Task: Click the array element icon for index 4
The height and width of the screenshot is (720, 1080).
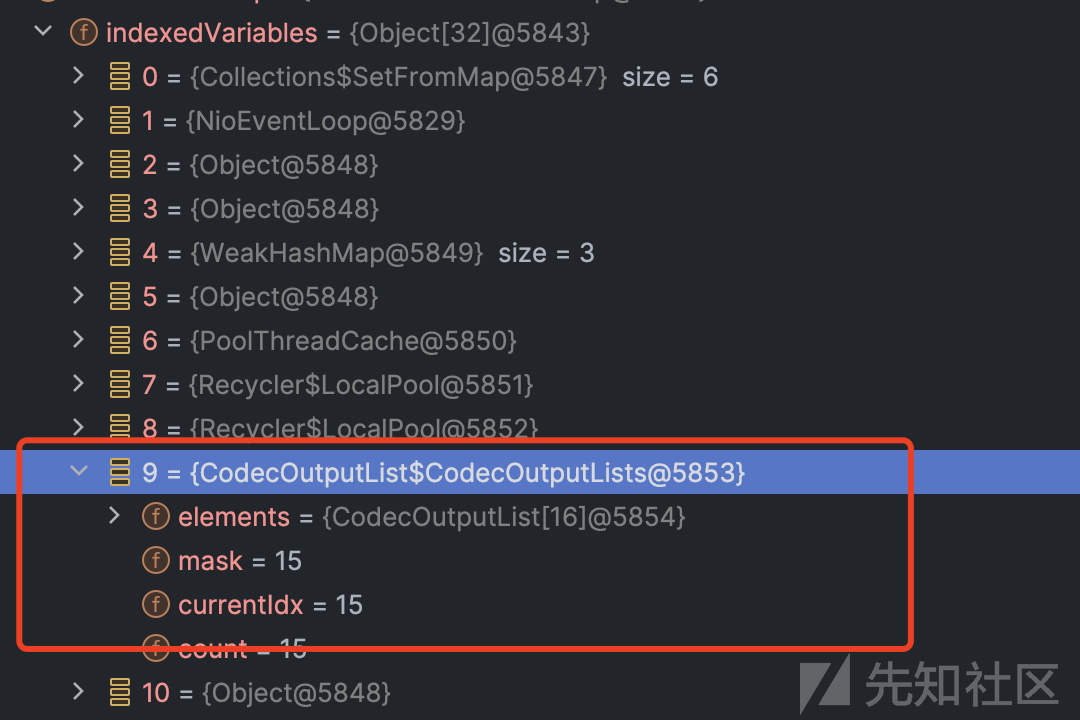Action: coord(120,252)
